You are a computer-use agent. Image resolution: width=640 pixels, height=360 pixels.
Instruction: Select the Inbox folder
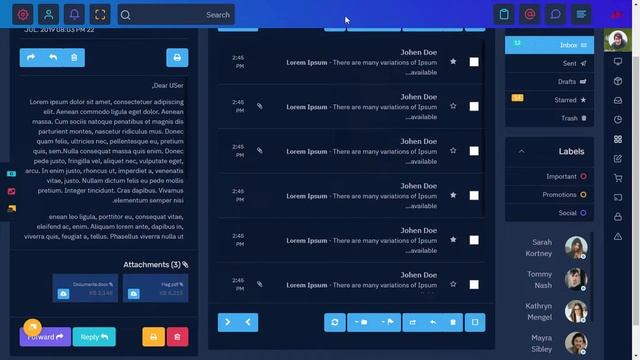pos(549,45)
